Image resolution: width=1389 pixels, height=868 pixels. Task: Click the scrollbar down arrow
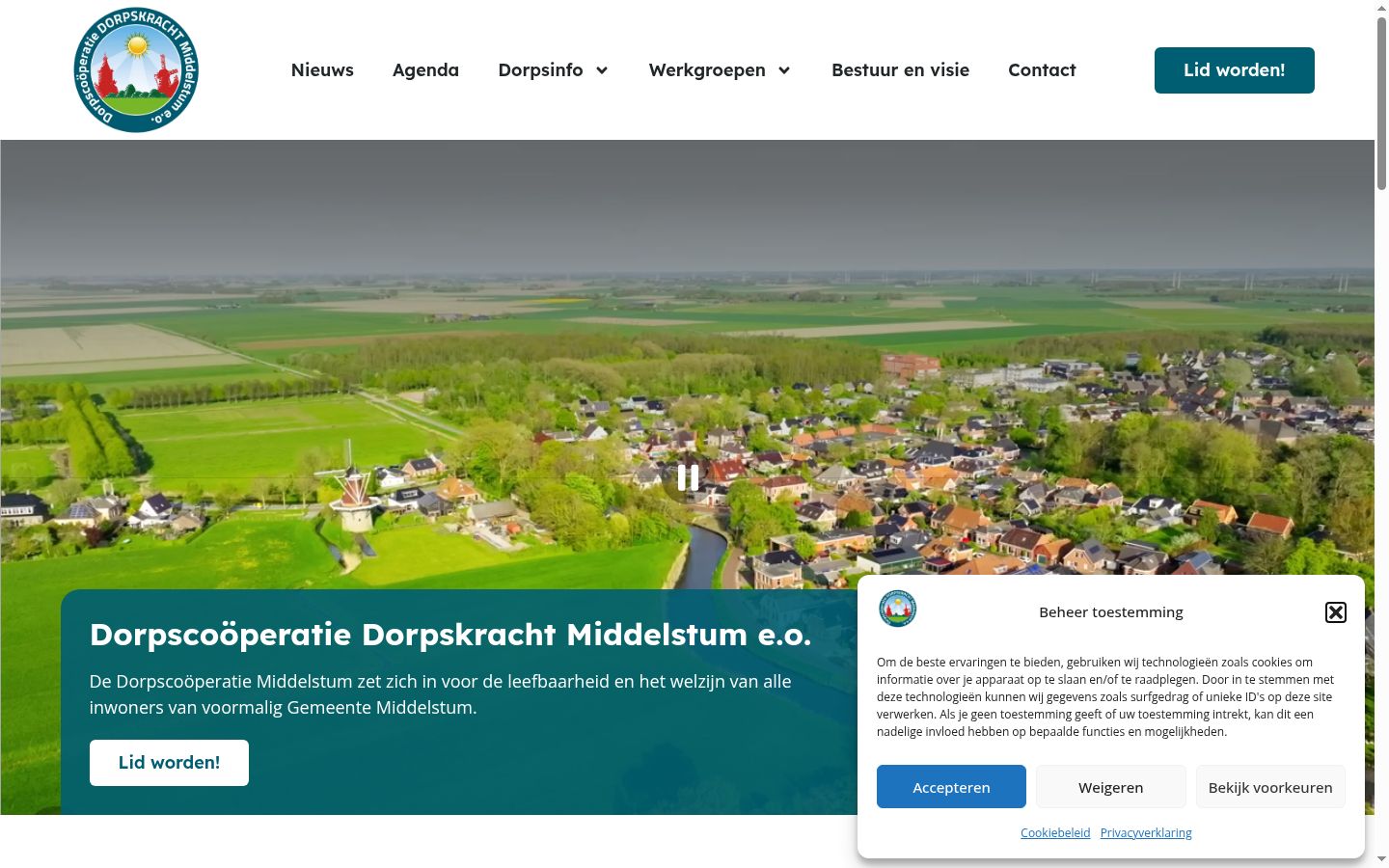(x=1381, y=859)
